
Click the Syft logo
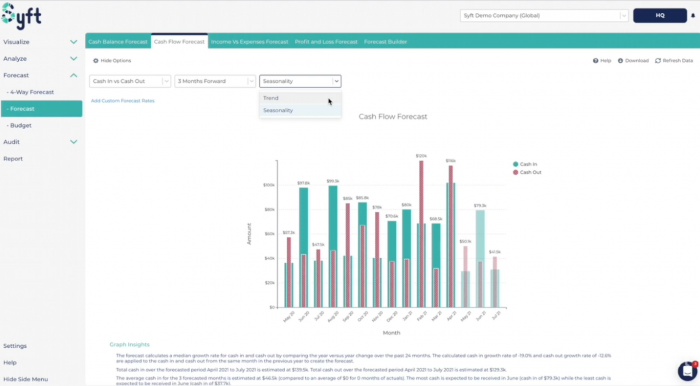[x=21, y=16]
